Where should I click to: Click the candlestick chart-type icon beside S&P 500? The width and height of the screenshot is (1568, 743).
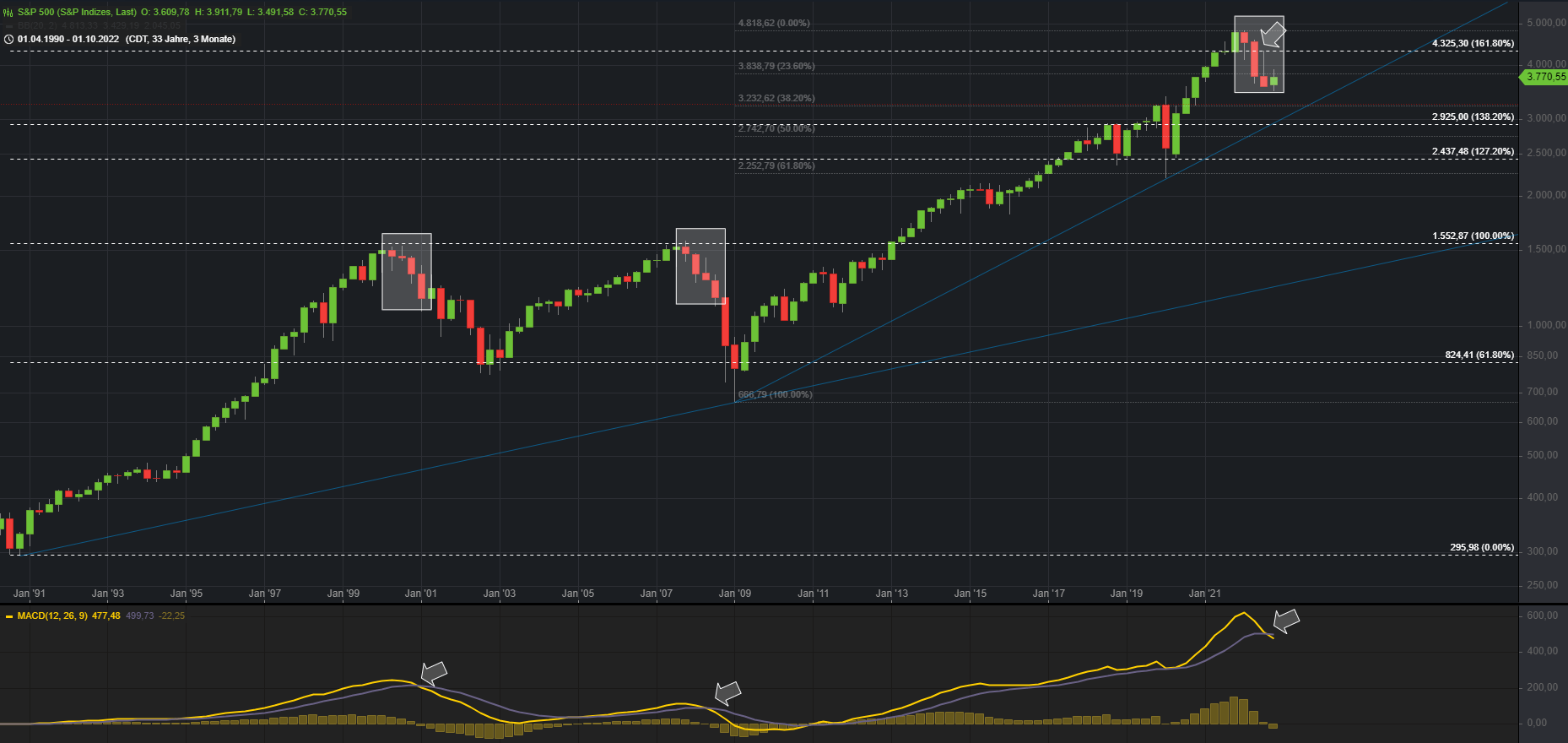[8, 13]
